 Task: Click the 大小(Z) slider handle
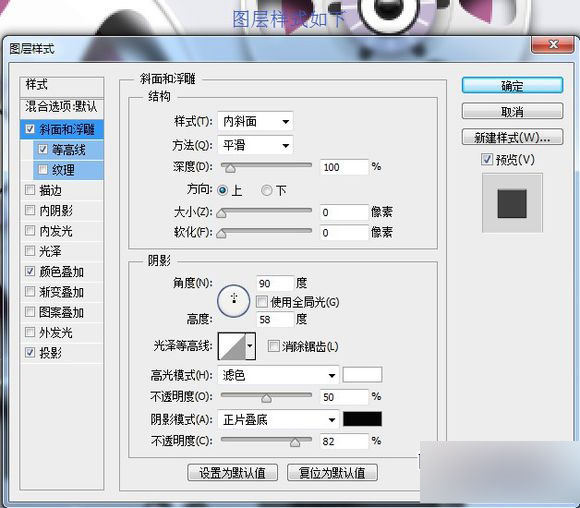click(221, 213)
